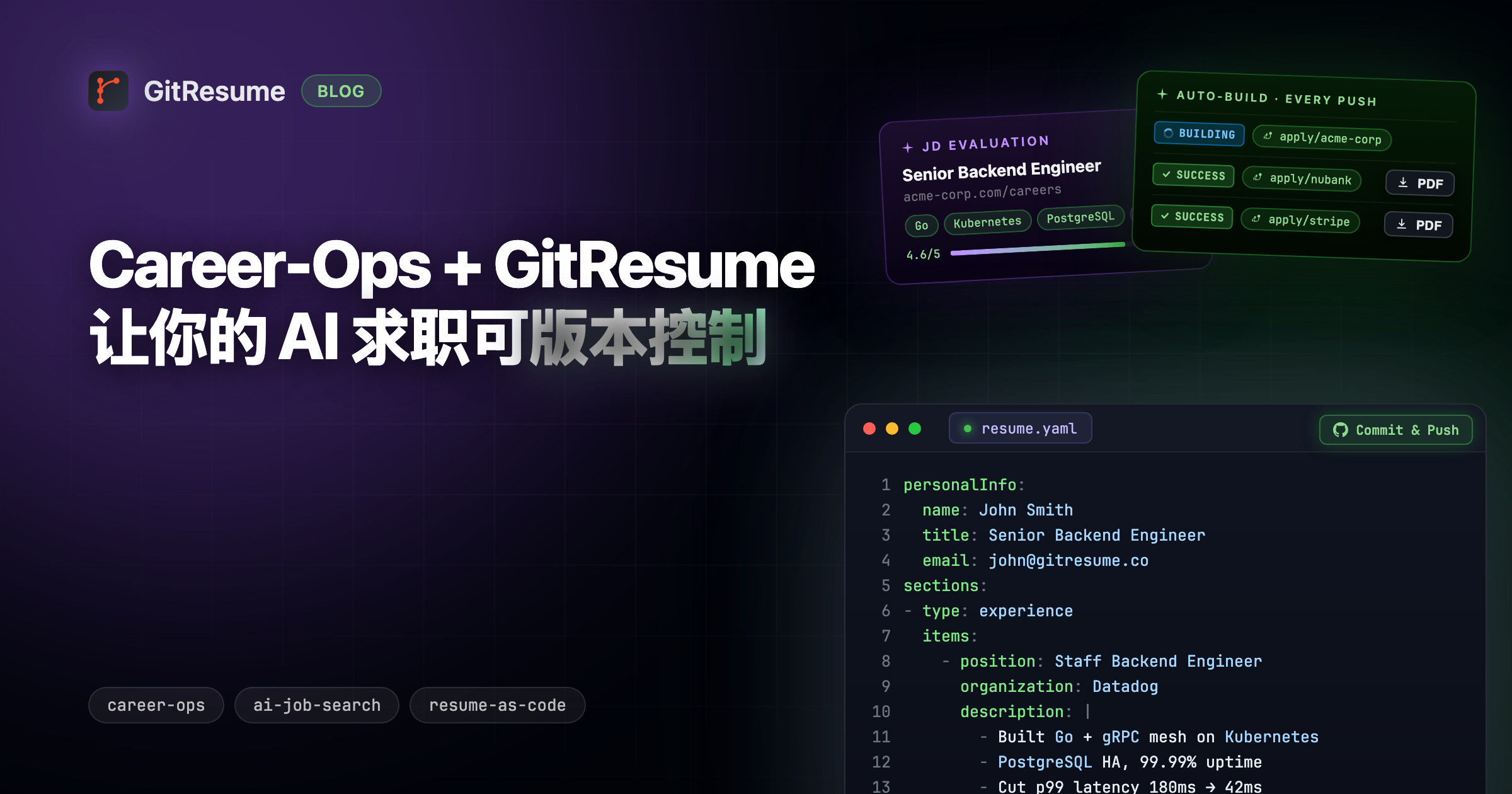Click line number 8 in gutter
Viewport: 1512px width, 794px height.
[886, 661]
